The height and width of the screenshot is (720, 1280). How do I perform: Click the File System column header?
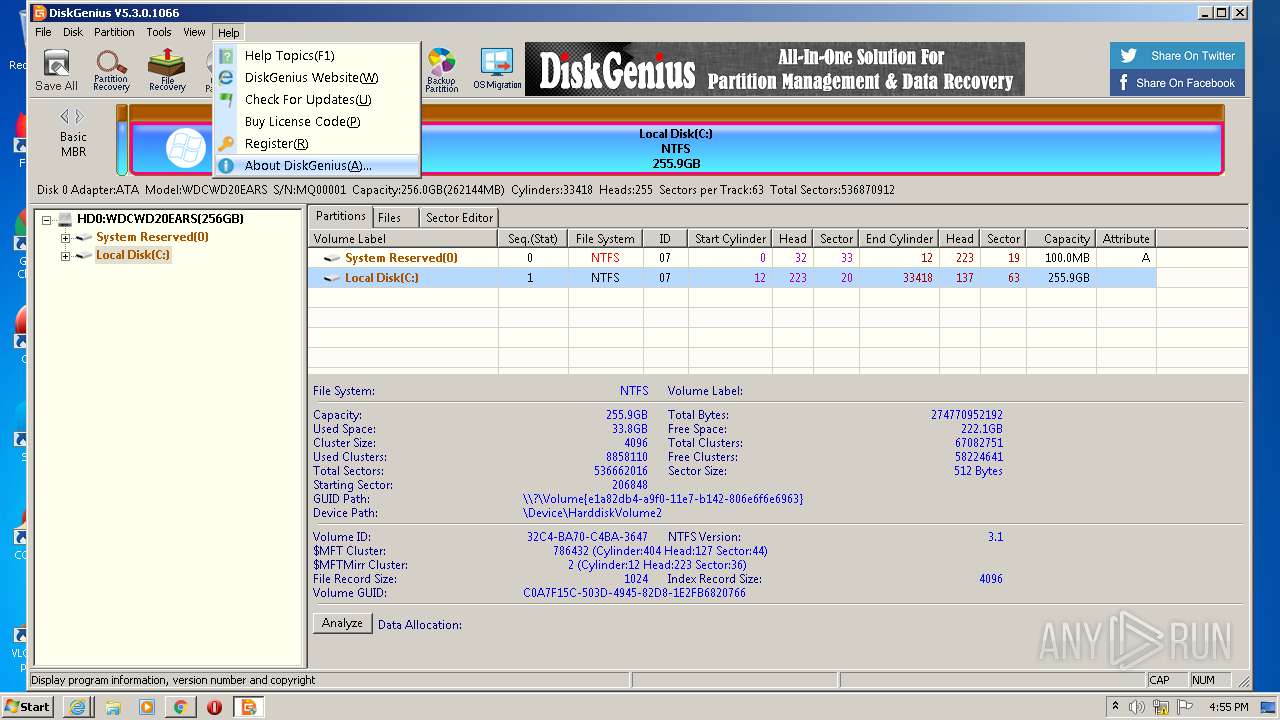pos(605,239)
